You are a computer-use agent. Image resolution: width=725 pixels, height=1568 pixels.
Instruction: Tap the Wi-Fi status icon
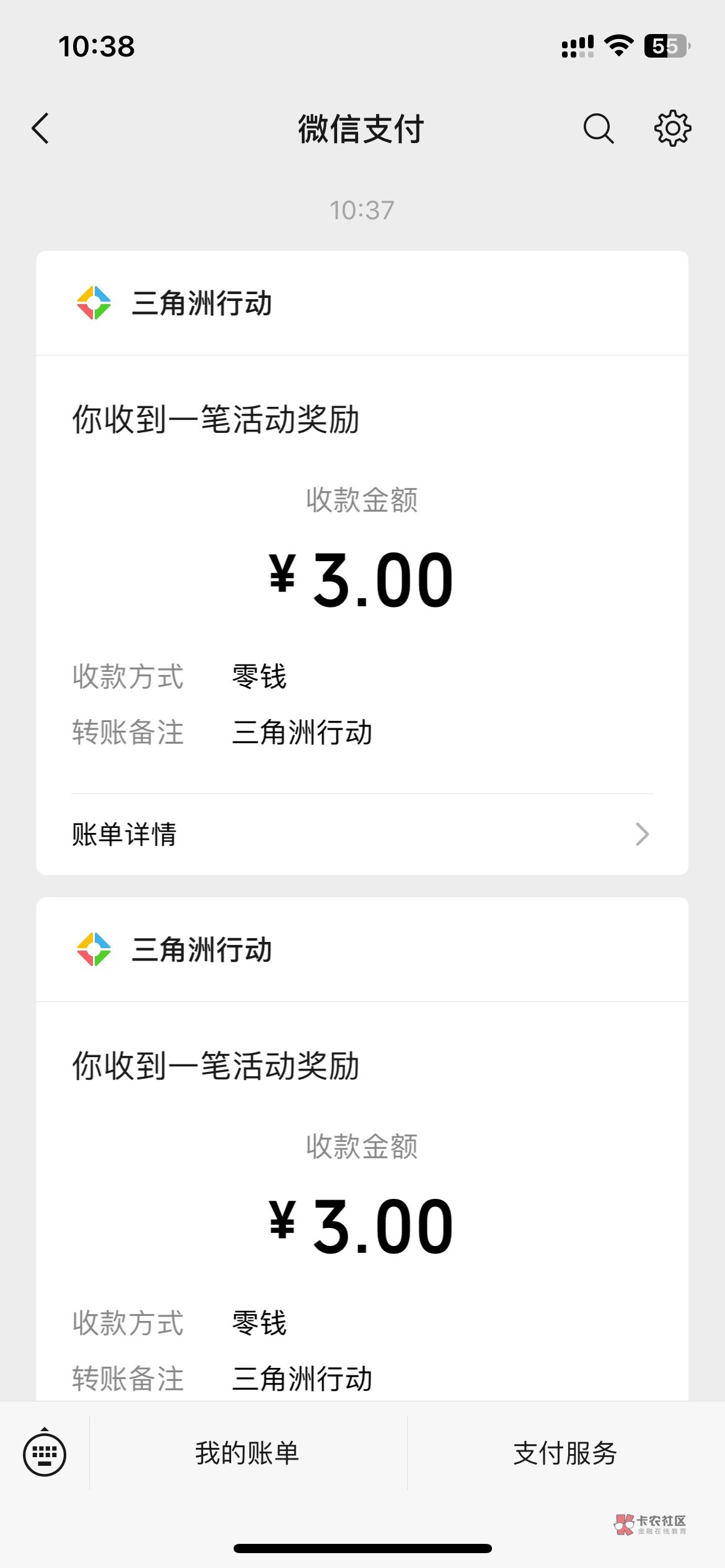(618, 46)
